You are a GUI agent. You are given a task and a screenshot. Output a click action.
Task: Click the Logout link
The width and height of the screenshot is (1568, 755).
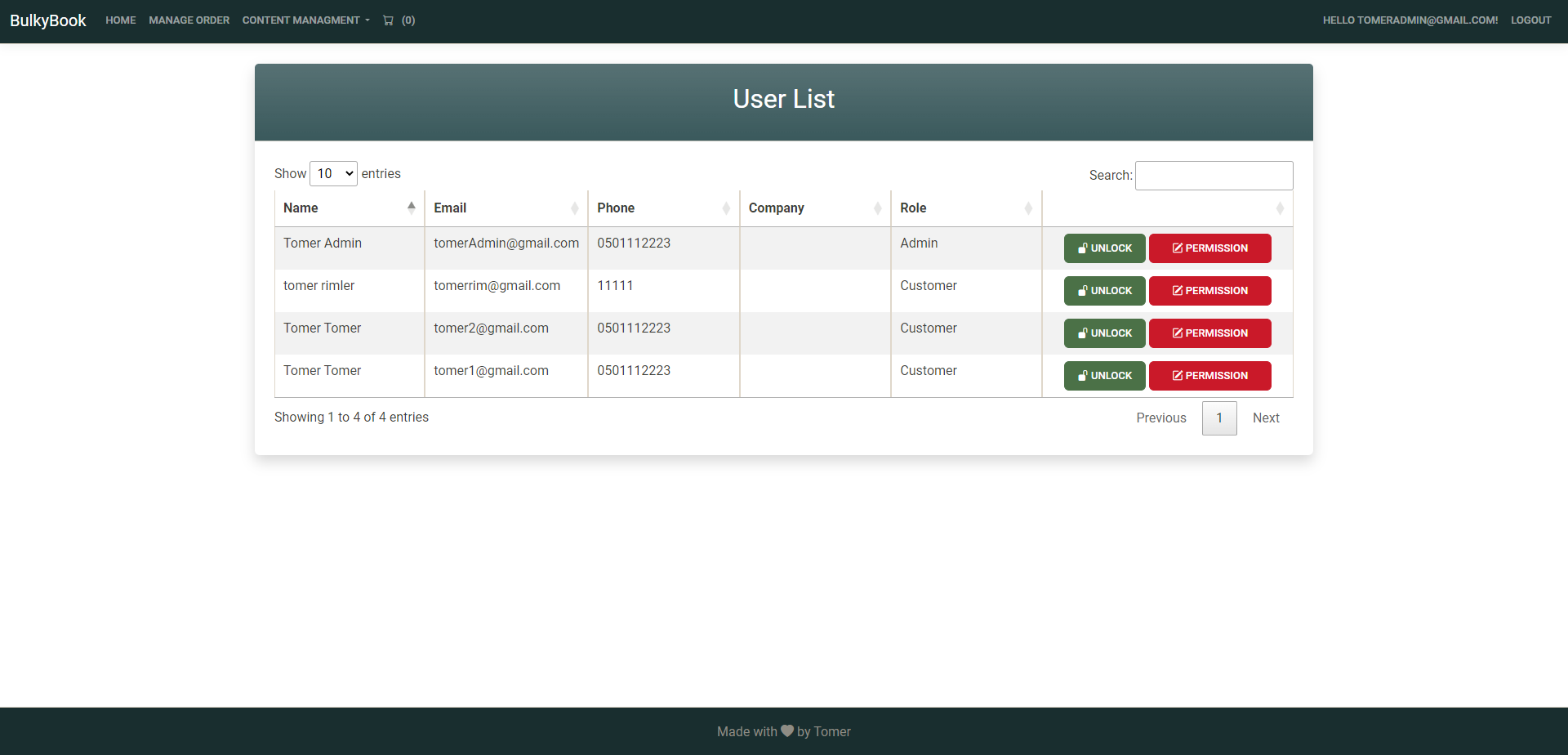(x=1531, y=20)
